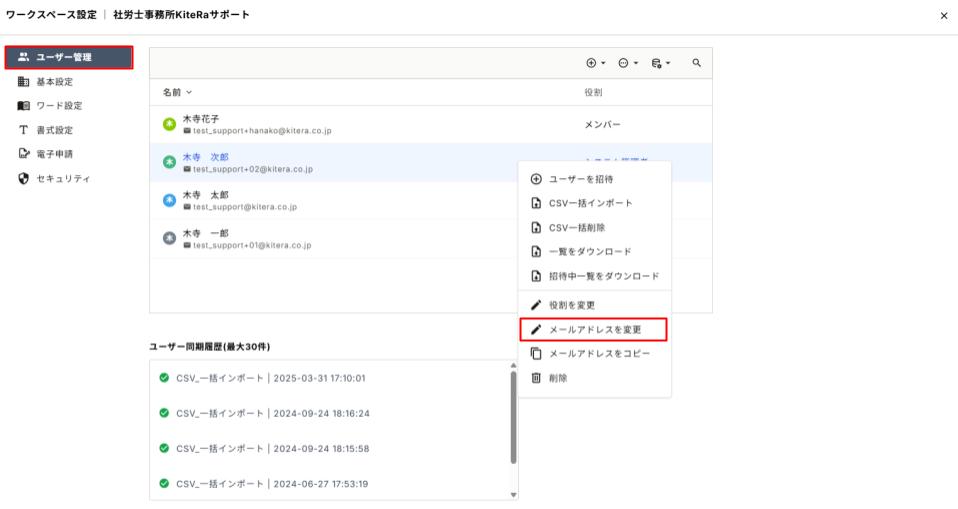Screen dimensions: 958x509
Task: Choose メールアドレスをコピー from the menu
Action: [594, 354]
